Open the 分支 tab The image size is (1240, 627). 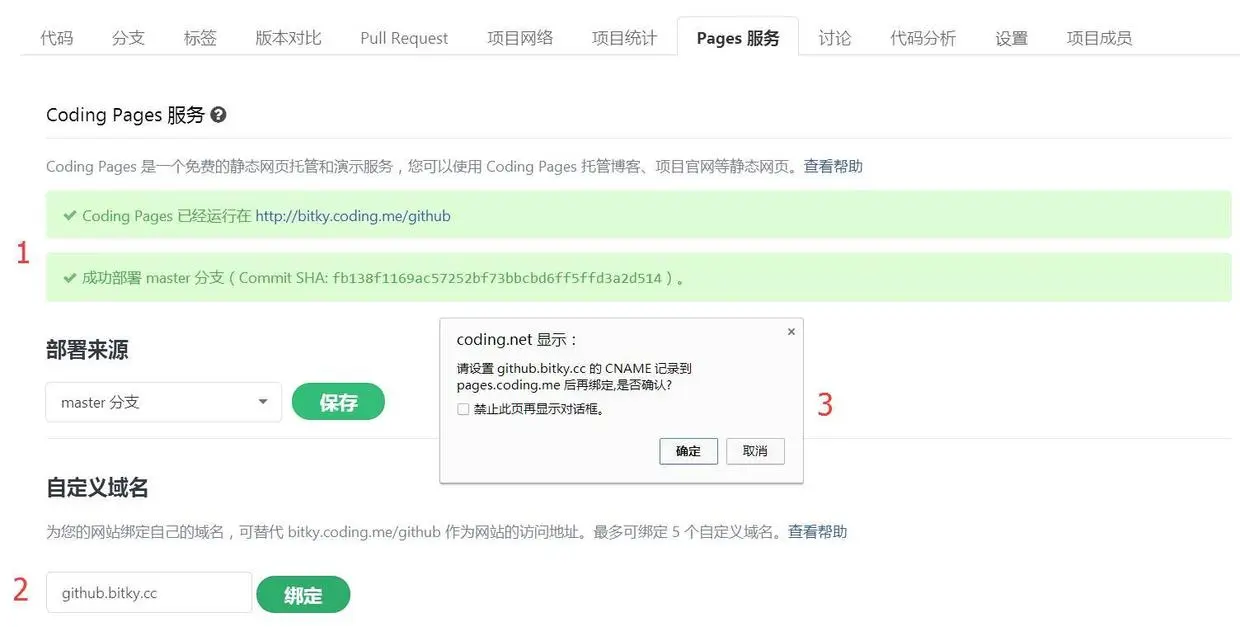pos(128,37)
